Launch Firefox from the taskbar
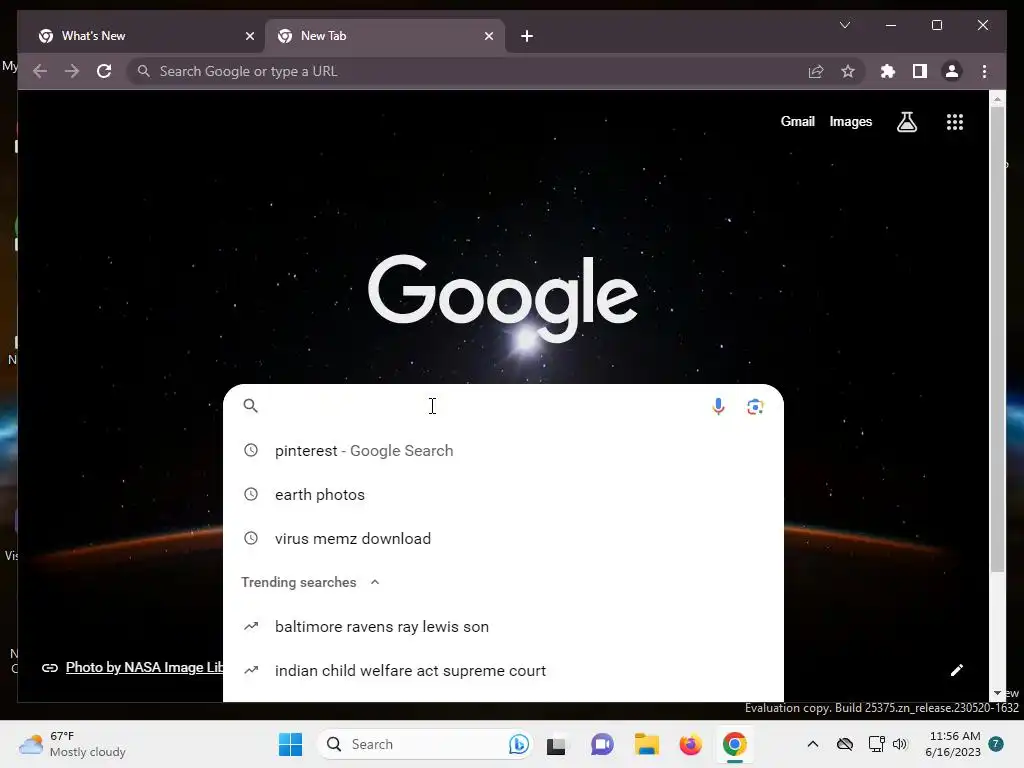Viewport: 1024px width, 768px height. click(690, 744)
